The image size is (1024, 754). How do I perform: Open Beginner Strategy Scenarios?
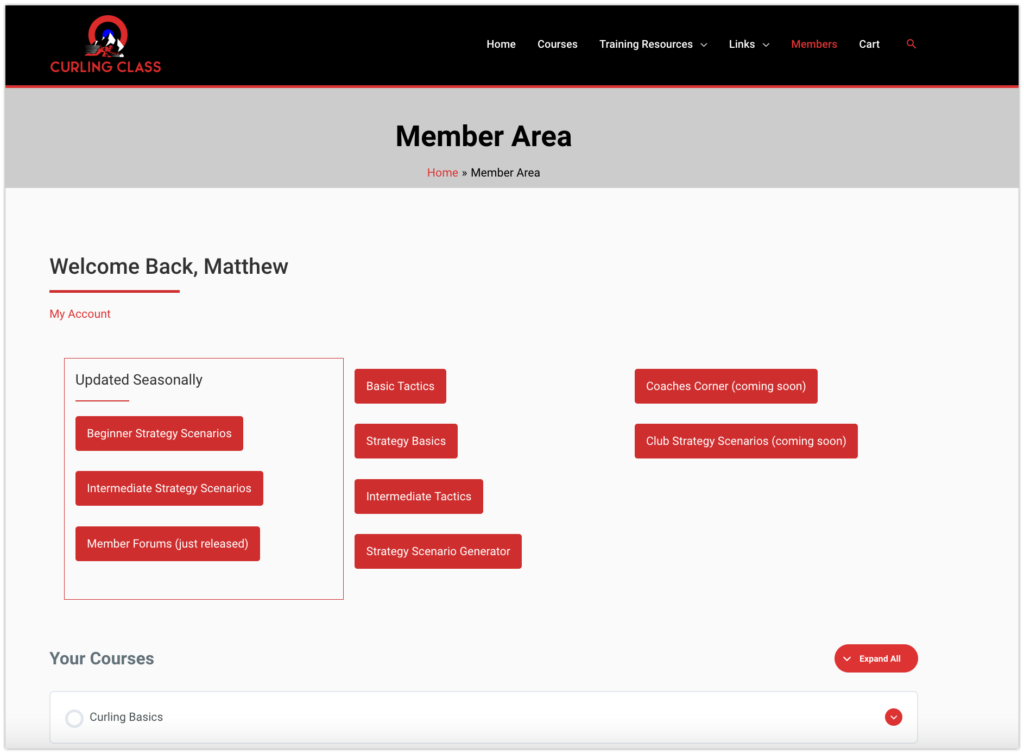159,433
